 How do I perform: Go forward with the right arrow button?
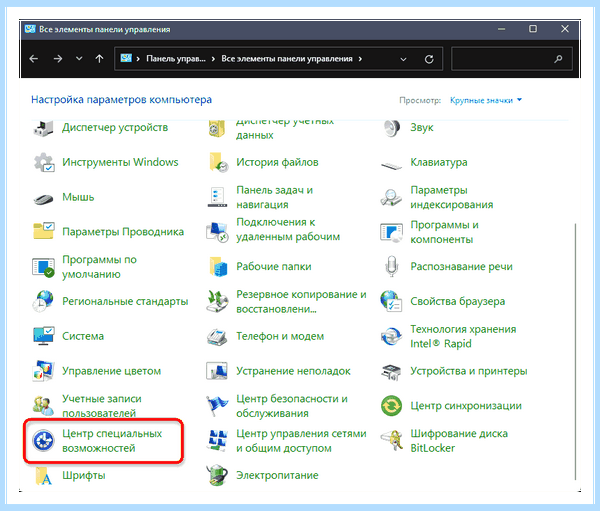(58, 59)
